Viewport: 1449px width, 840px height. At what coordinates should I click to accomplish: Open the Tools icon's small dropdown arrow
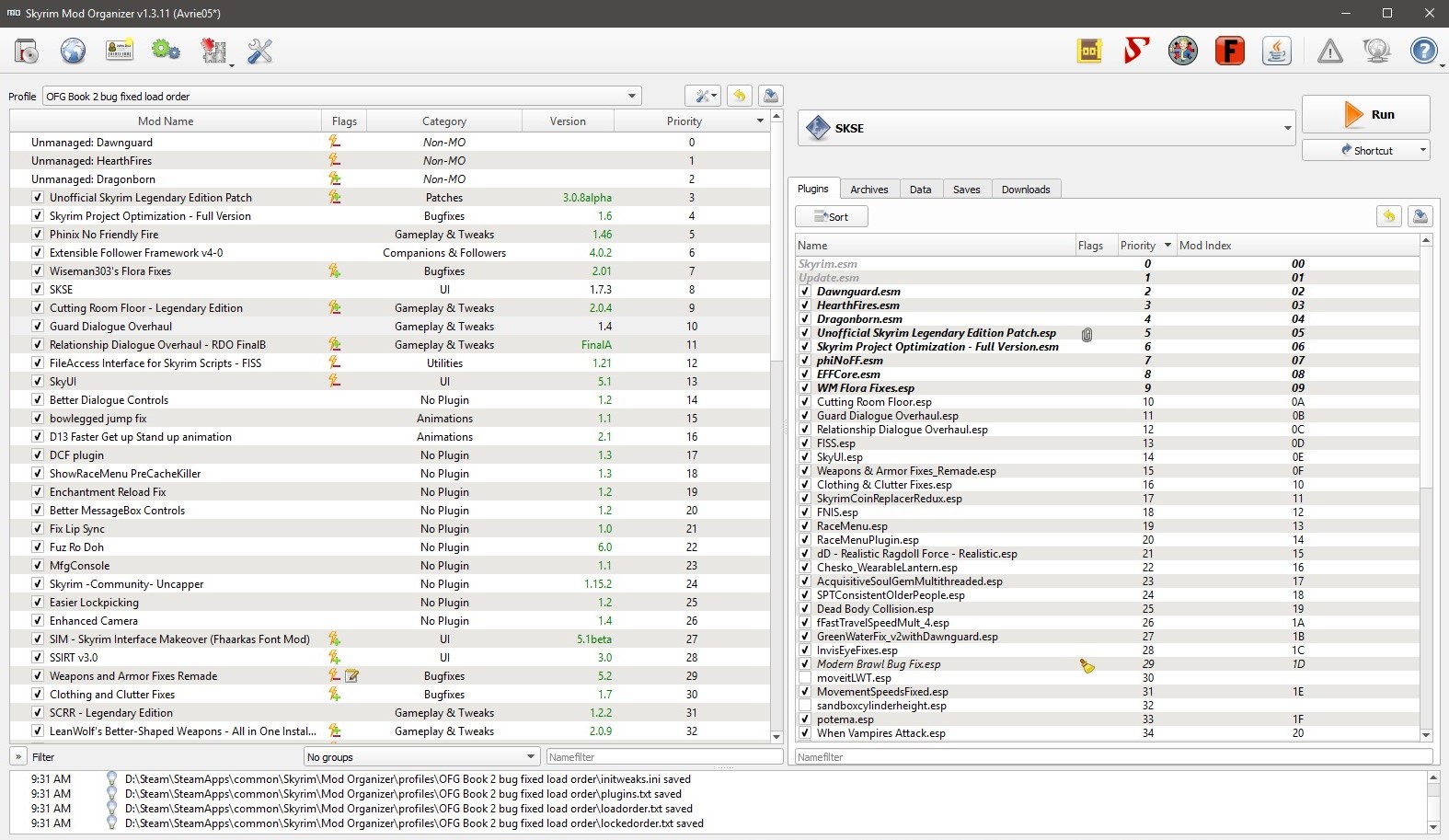231,64
